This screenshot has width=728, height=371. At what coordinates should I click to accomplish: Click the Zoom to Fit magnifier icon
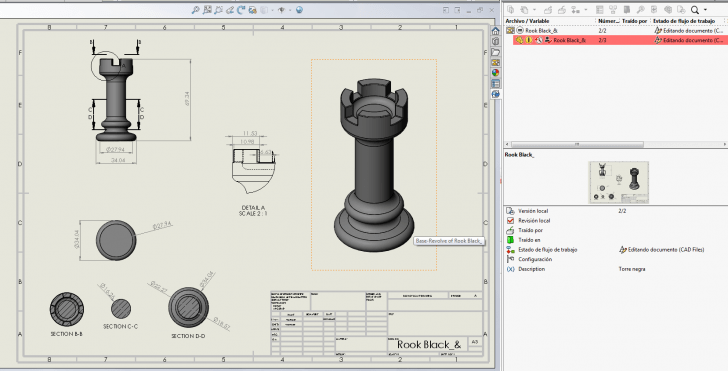(196, 10)
